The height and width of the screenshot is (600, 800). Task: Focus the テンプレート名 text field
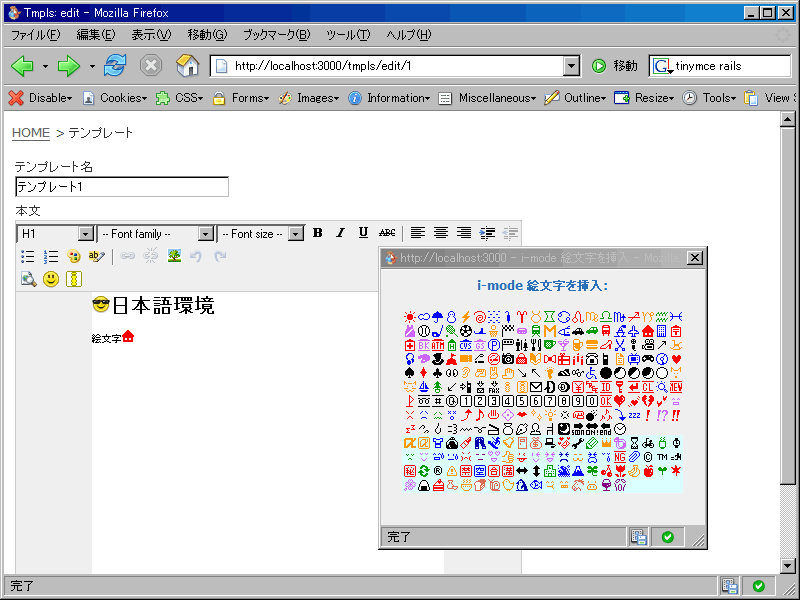pos(122,187)
